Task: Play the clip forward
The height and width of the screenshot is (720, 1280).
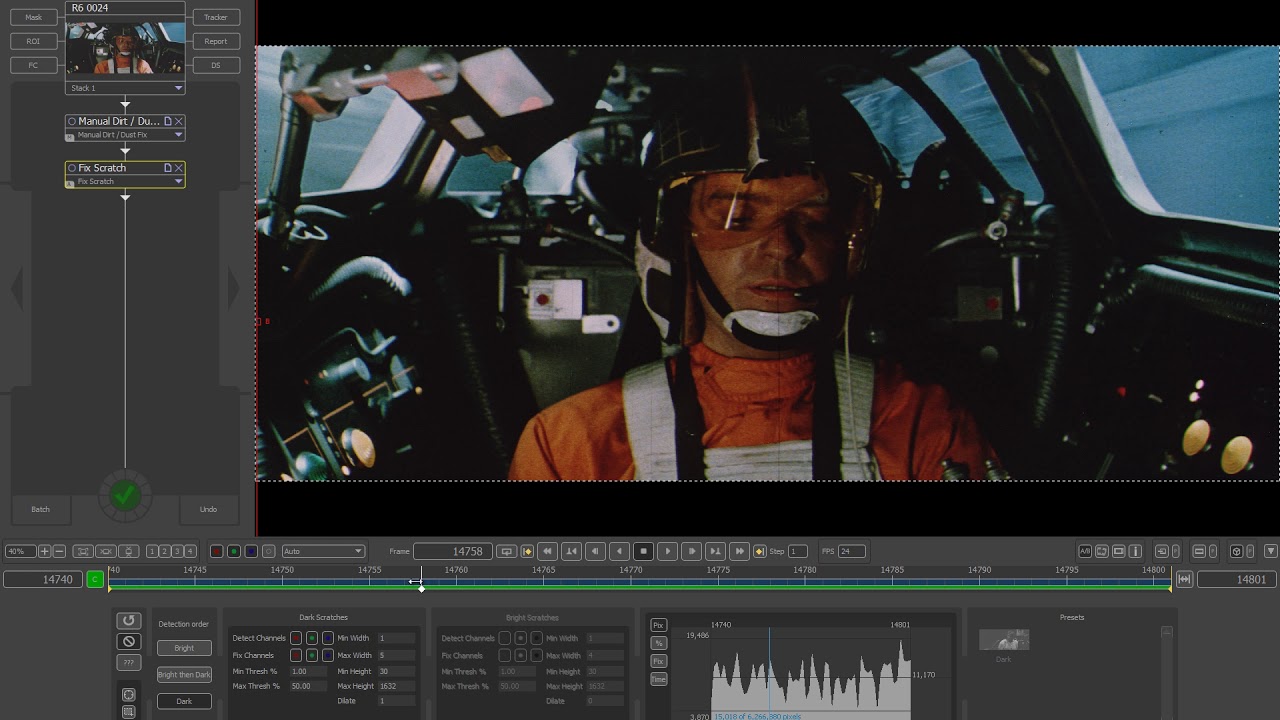Action: coord(667,551)
